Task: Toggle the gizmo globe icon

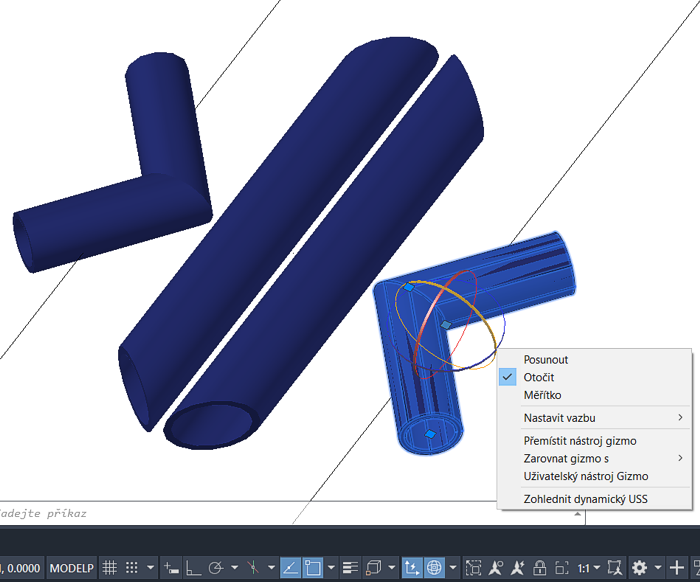Action: pos(435,567)
